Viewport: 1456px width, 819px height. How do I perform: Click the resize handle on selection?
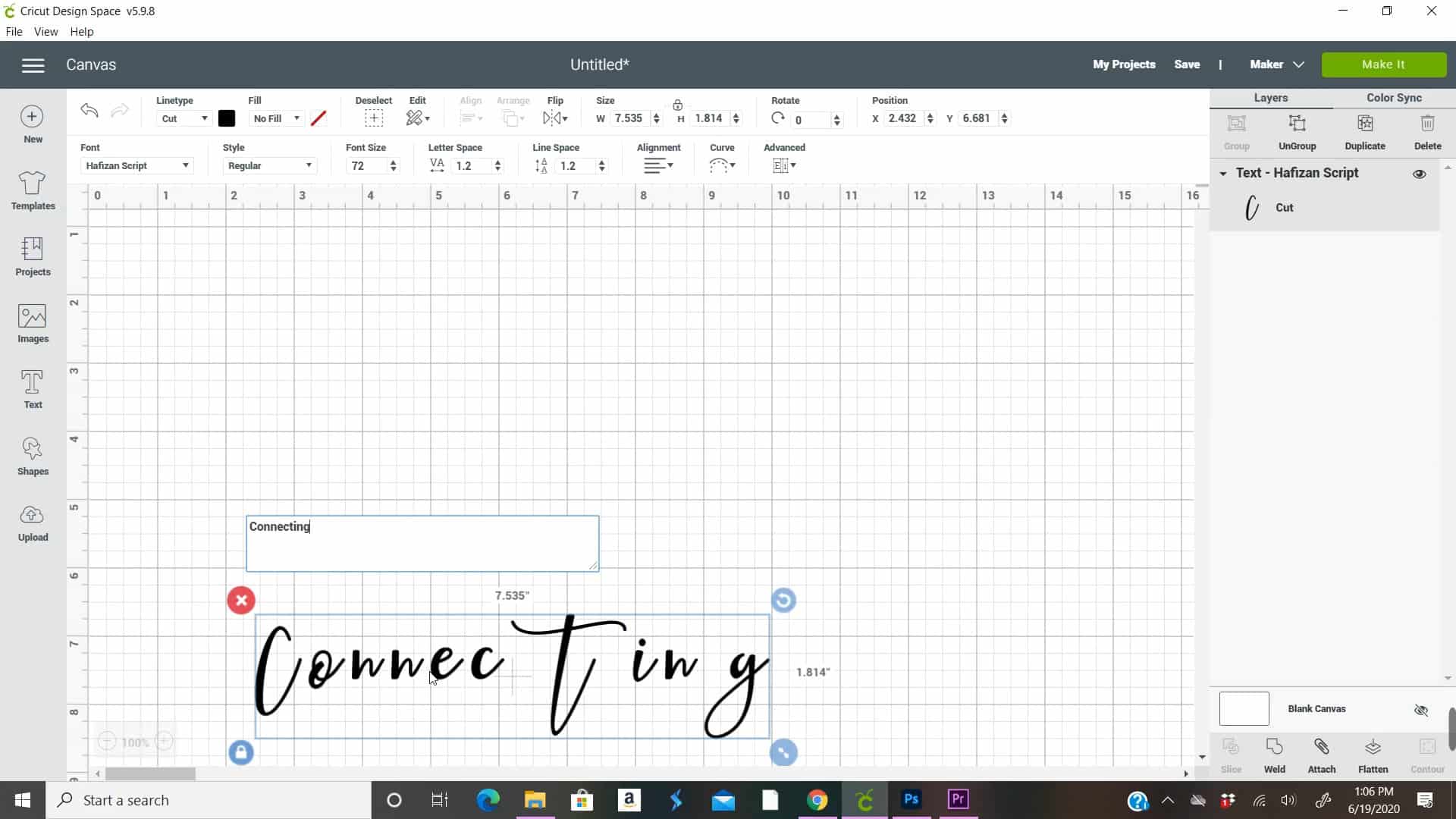783,752
